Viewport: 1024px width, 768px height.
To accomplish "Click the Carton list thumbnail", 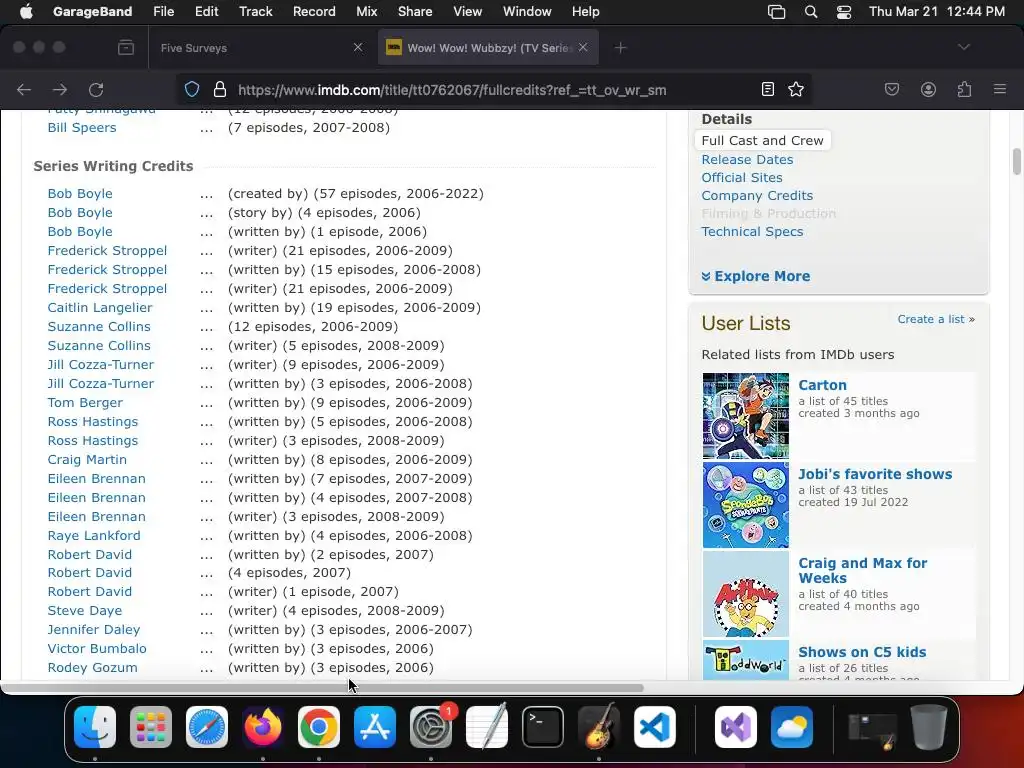I will coord(746,416).
